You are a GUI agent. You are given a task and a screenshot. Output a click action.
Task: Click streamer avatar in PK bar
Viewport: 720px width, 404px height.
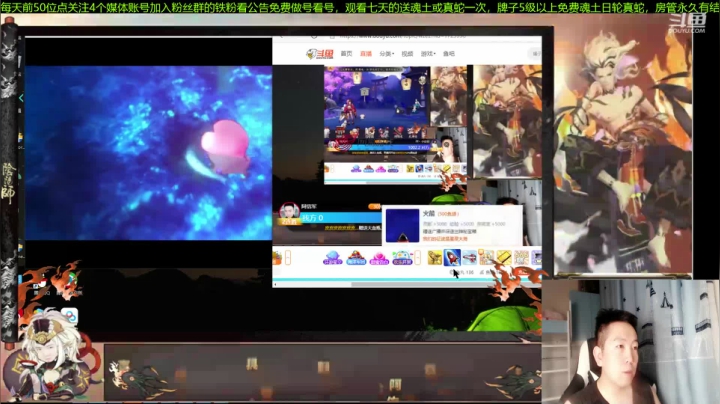pyautogui.click(x=289, y=212)
